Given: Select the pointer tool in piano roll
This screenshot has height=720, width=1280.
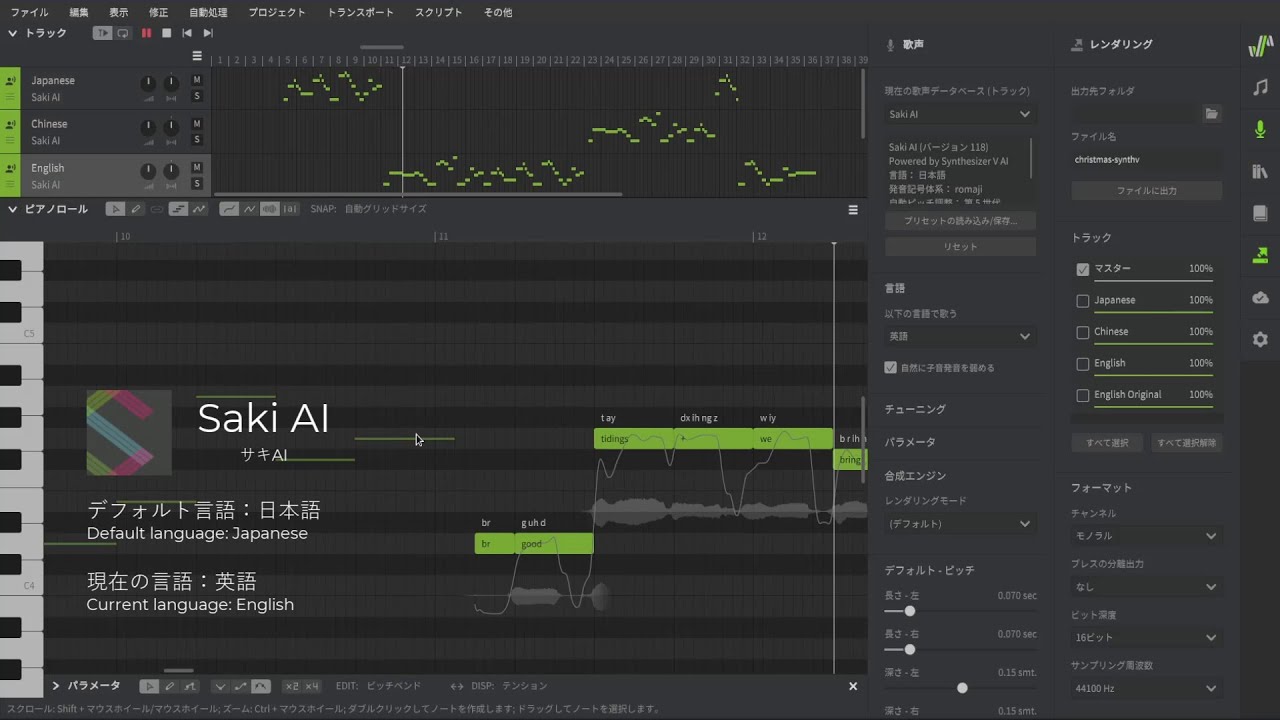Looking at the screenshot, I should 116,209.
